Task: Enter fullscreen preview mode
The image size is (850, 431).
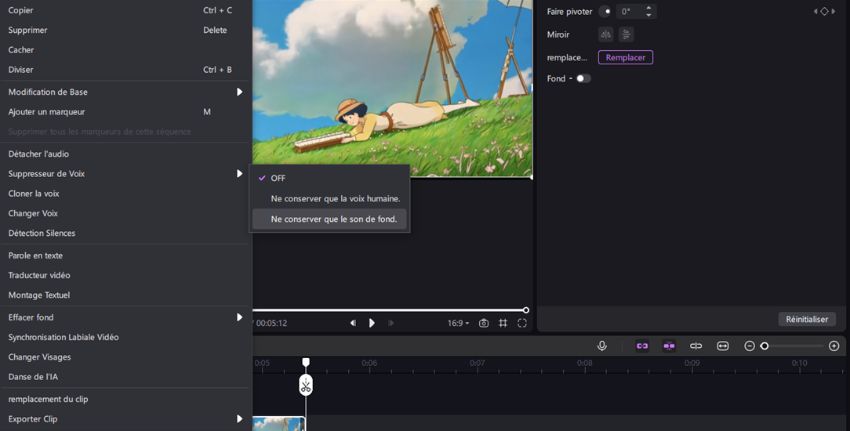Action: tap(522, 323)
